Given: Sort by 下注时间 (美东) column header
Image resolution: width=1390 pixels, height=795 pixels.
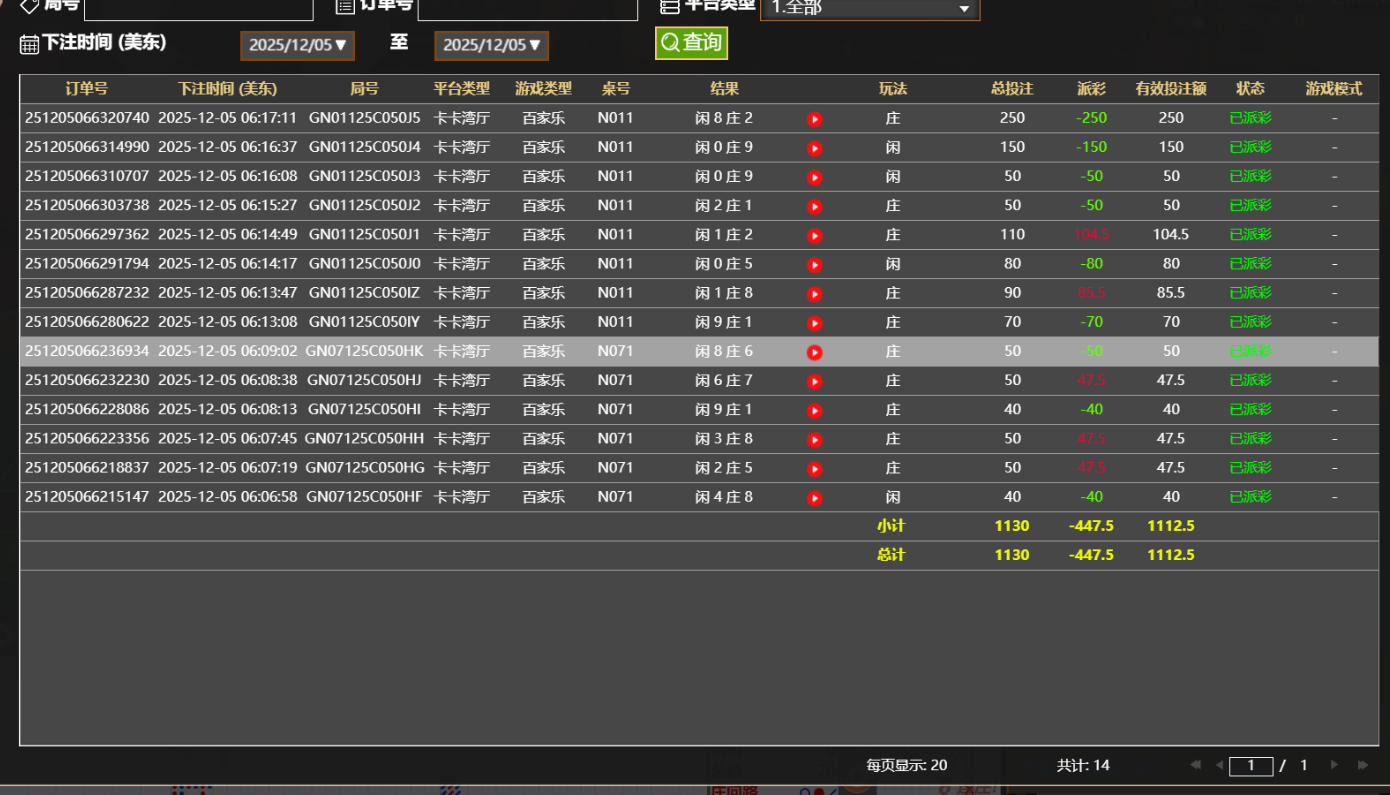Looking at the screenshot, I should coord(227,89).
